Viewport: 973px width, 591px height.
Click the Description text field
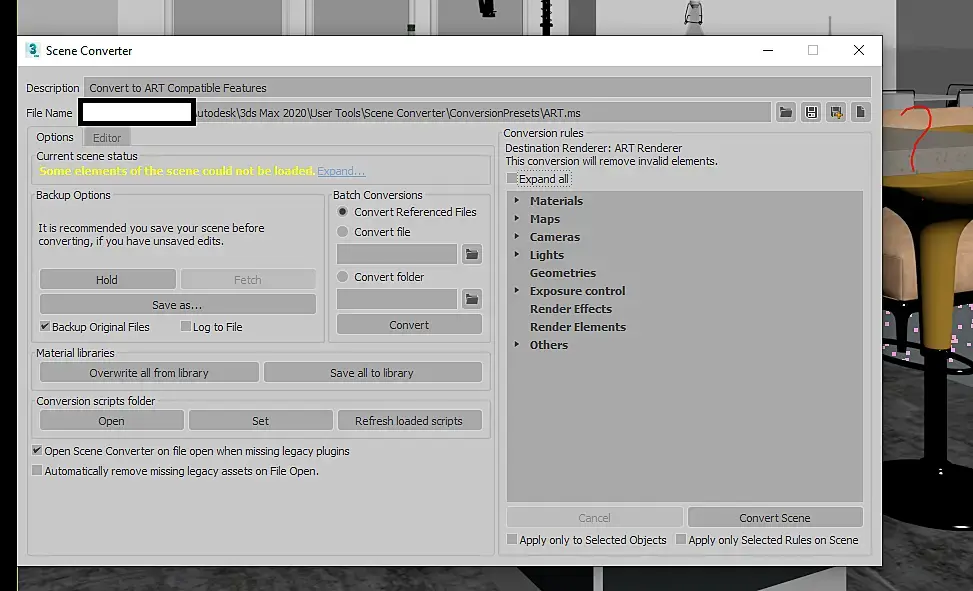(x=477, y=88)
